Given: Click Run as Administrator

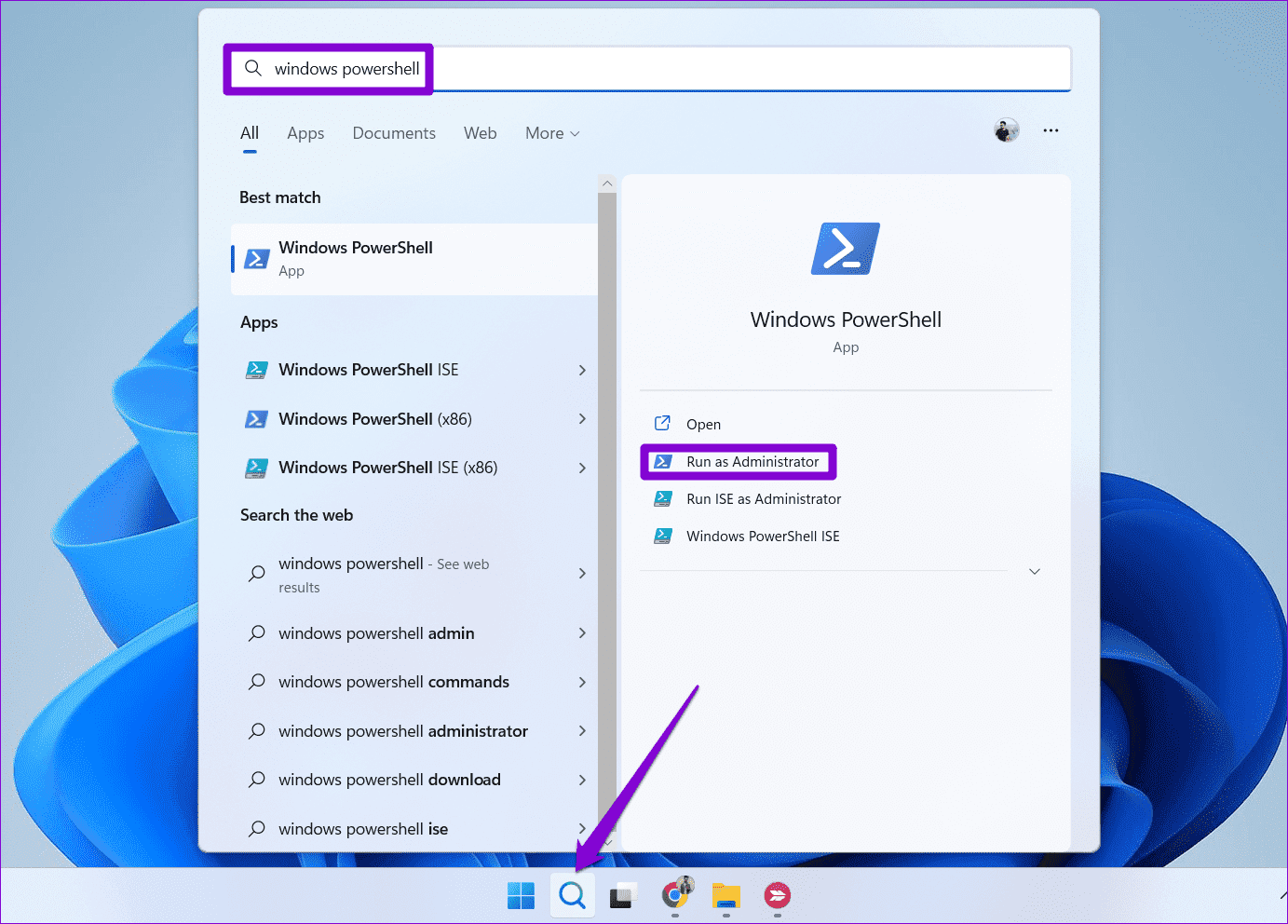Looking at the screenshot, I should [x=752, y=462].
